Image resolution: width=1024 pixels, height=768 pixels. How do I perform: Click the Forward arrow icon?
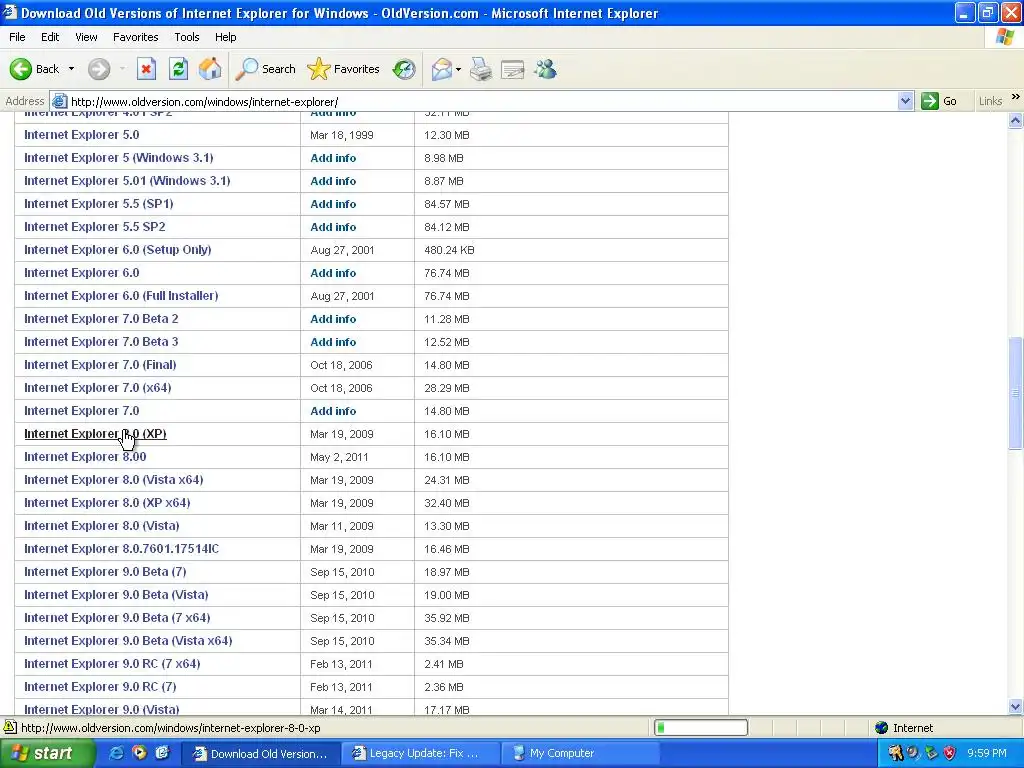tap(99, 69)
